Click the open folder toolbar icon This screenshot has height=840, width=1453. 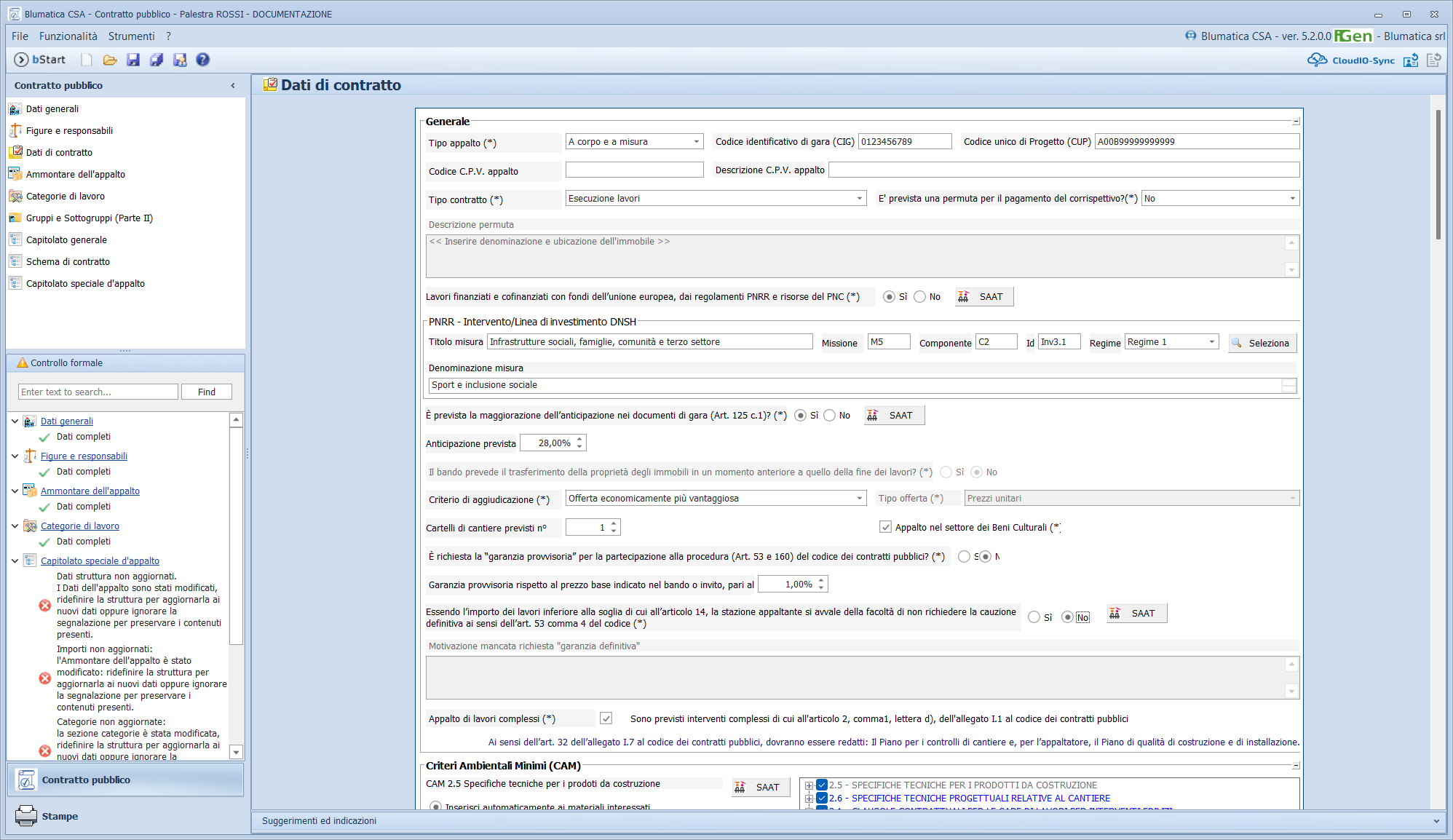[x=110, y=60]
